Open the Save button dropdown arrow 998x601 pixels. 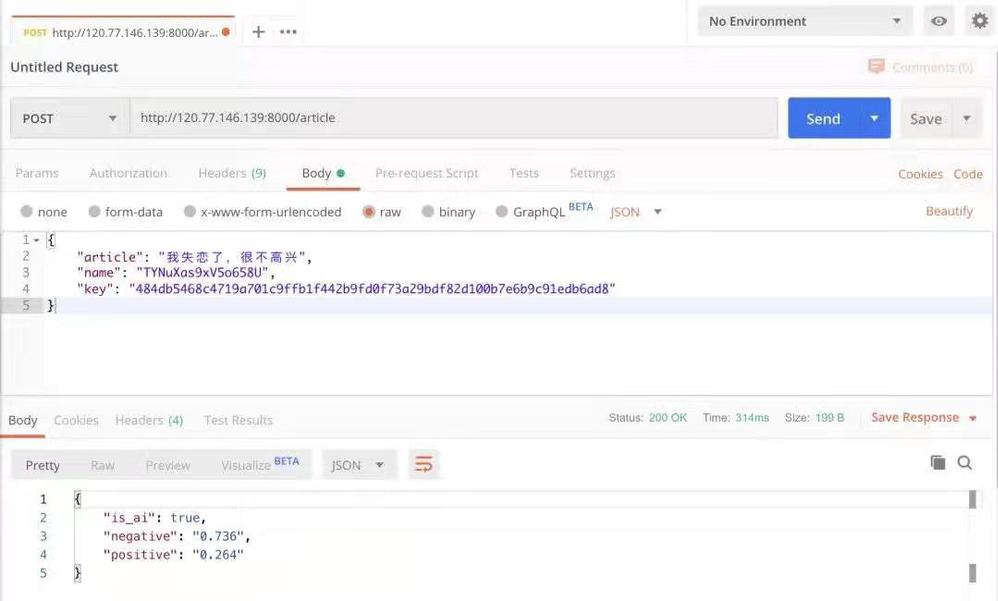(967, 118)
